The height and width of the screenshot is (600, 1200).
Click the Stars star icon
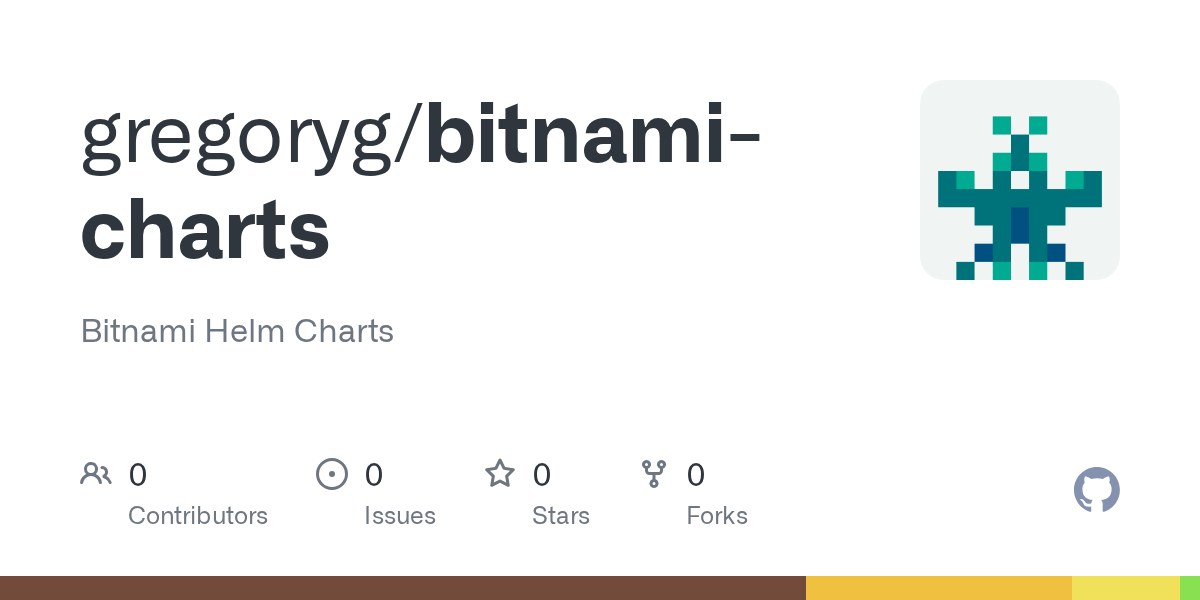pos(500,473)
